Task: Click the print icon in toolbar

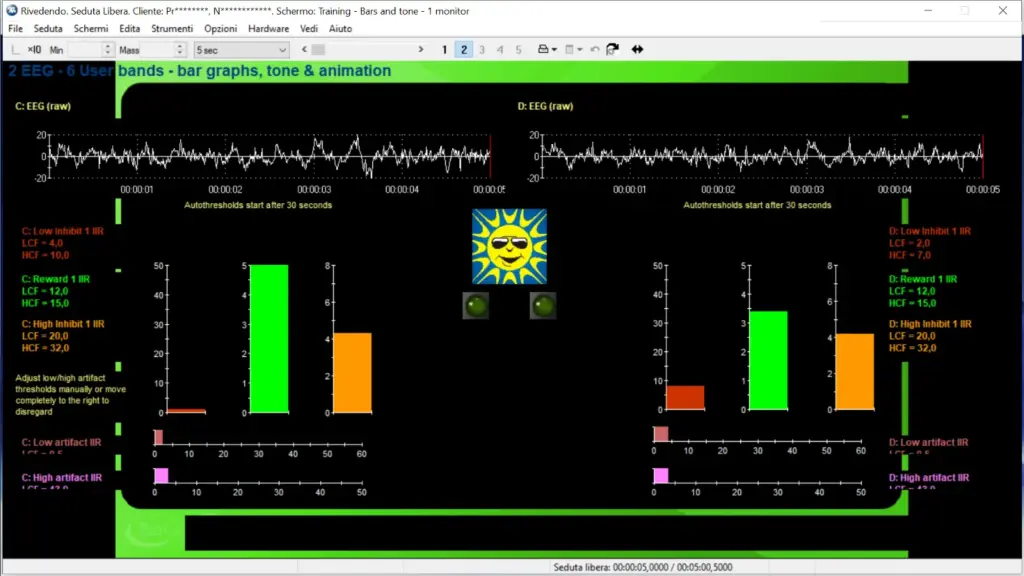Action: click(543, 49)
